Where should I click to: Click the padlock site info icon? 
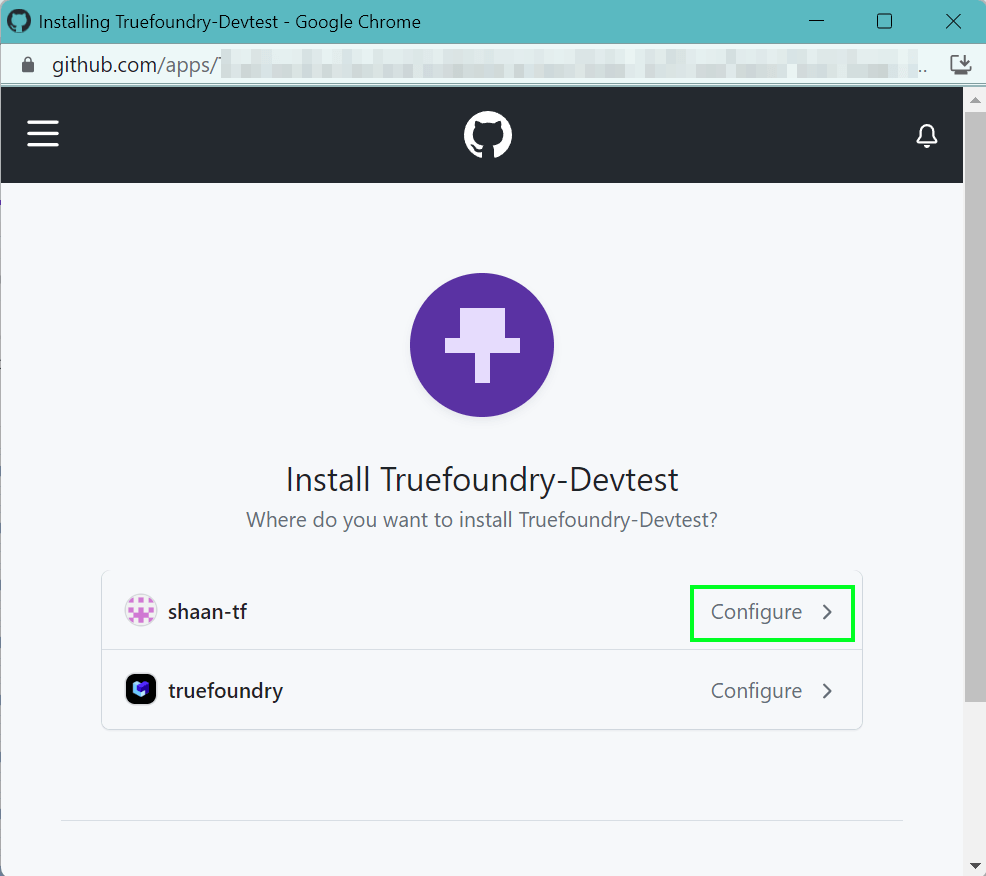pyautogui.click(x=28, y=65)
